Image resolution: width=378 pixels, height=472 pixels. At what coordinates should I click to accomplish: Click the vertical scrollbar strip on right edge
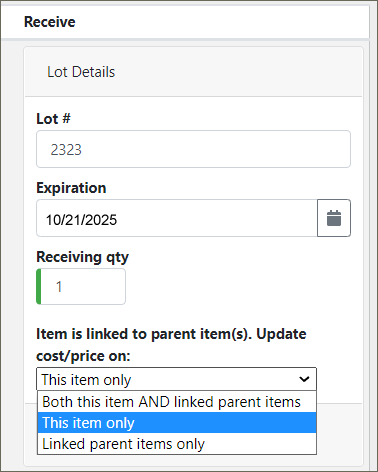pyautogui.click(x=374, y=233)
